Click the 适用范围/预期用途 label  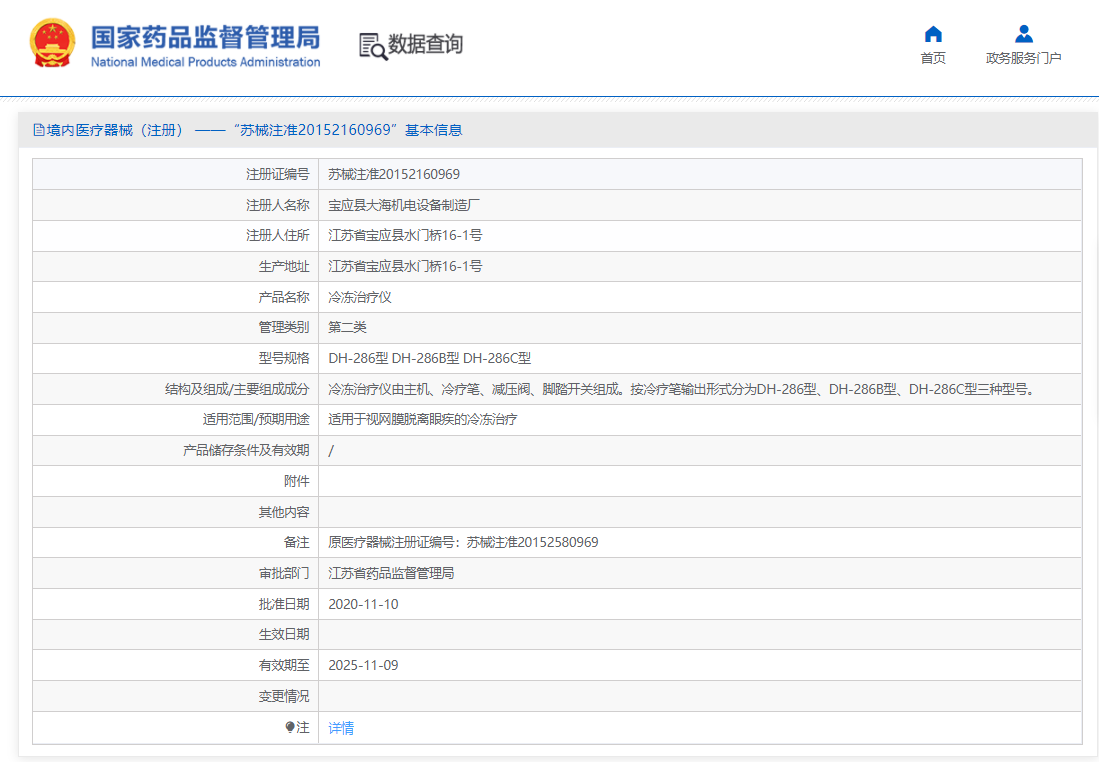(256, 419)
